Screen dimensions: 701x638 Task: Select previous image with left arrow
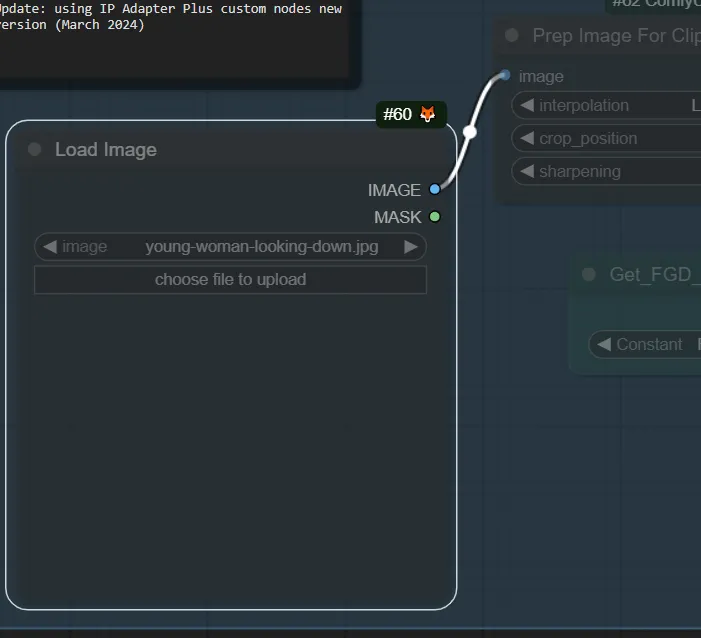(50, 247)
